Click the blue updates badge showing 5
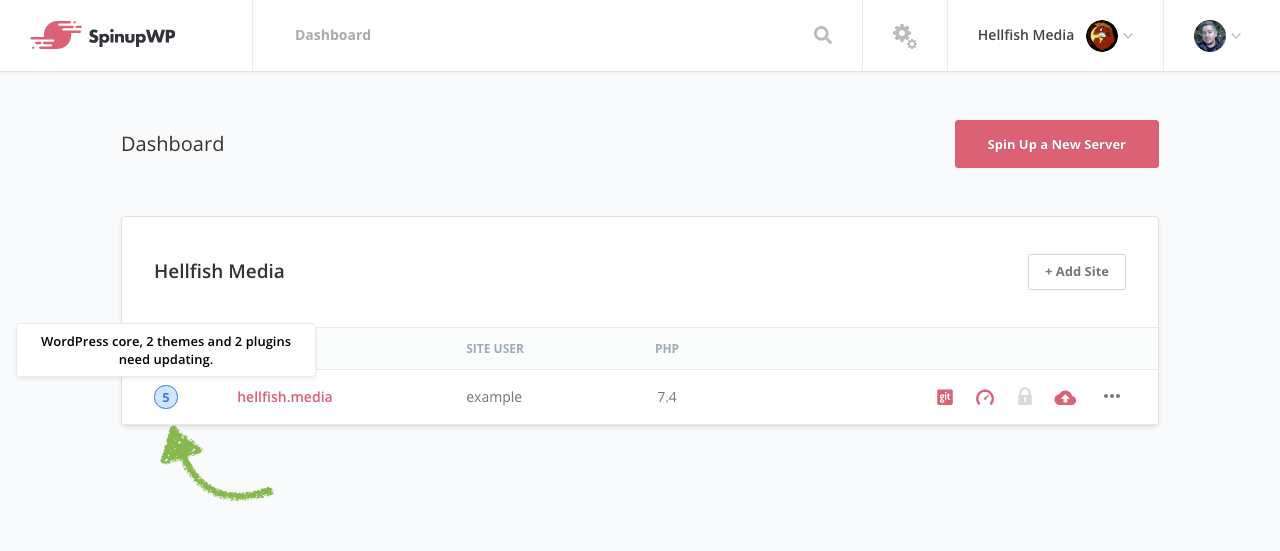 click(166, 397)
